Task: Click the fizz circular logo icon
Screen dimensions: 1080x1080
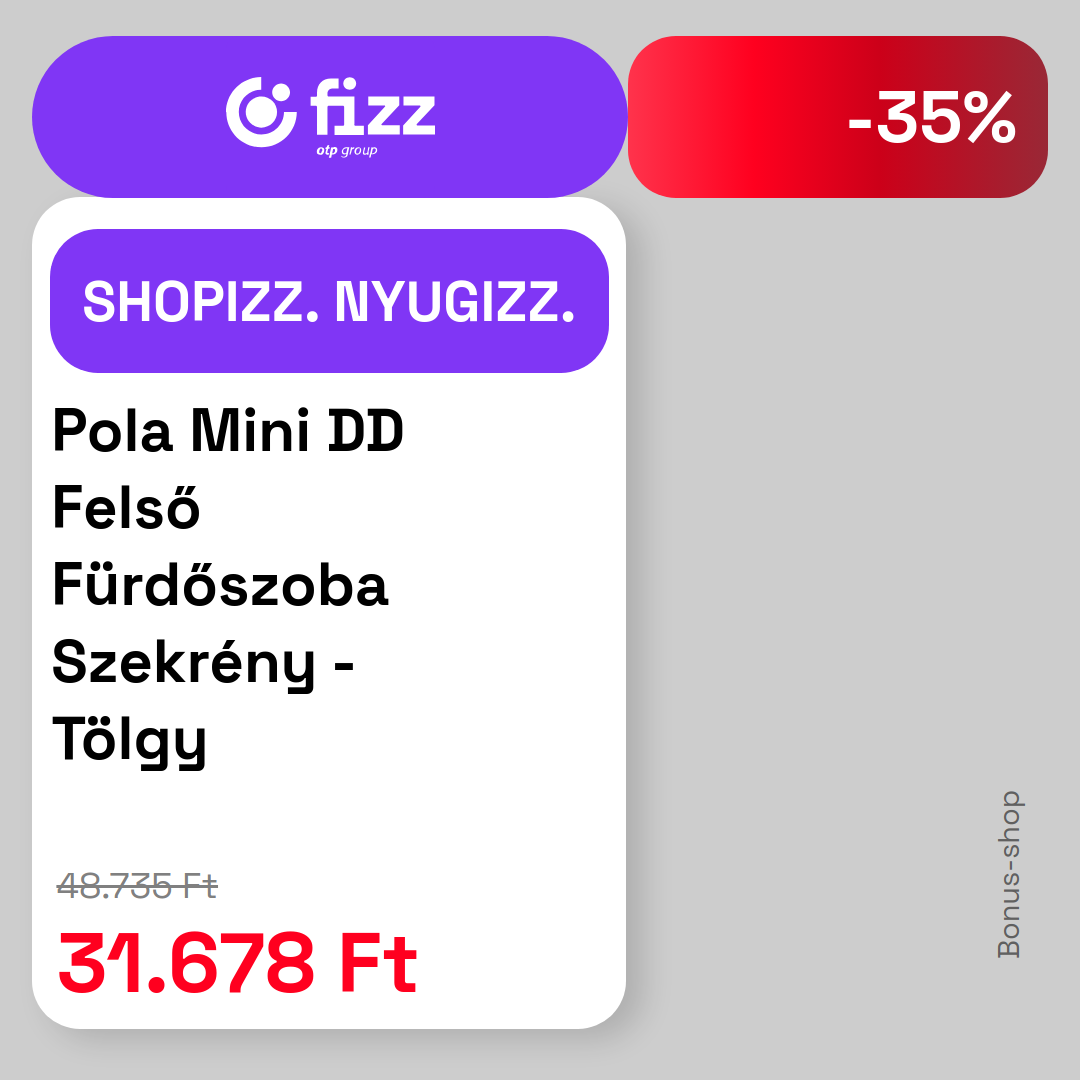Action: [x=261, y=112]
